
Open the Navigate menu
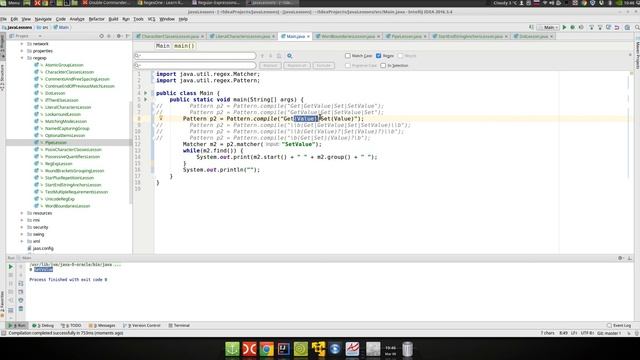[x=43, y=19]
